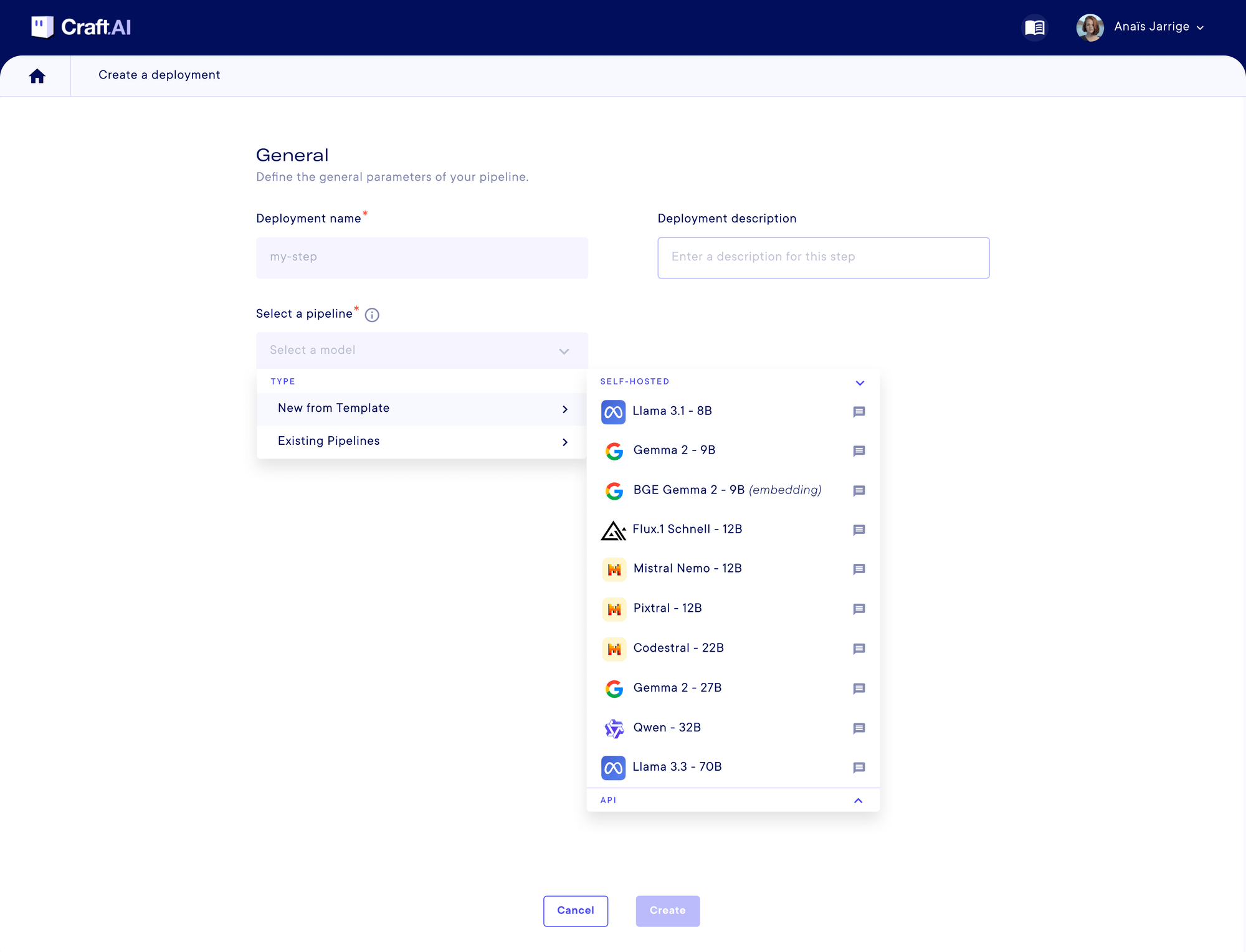Open chat icon for Mistral Nemo - 12B
This screenshot has width=1246, height=952.
[859, 569]
